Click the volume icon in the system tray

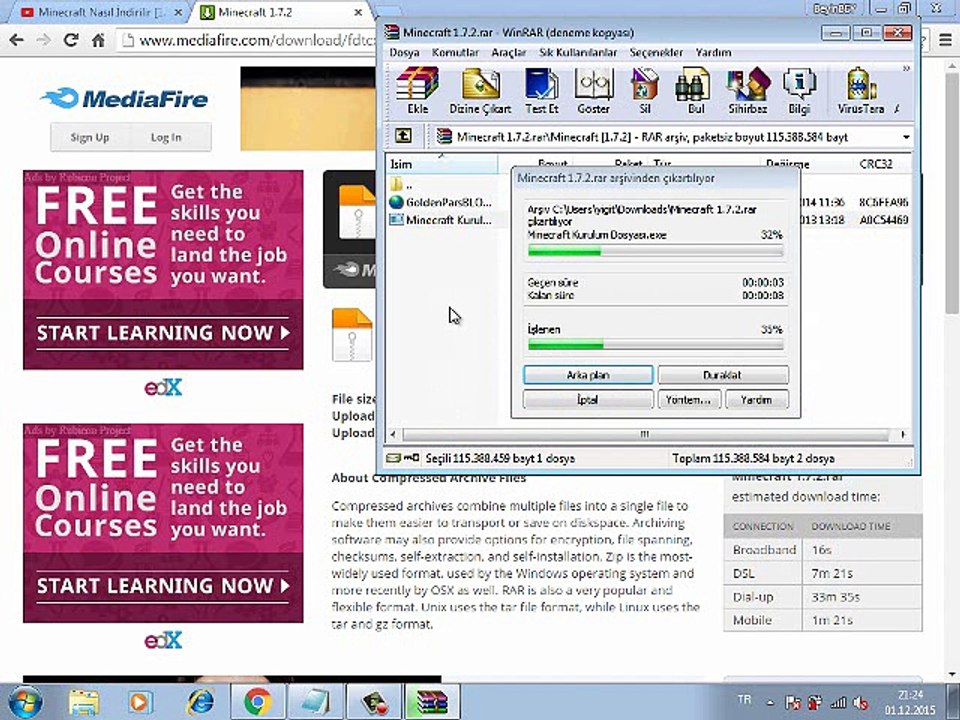click(861, 702)
